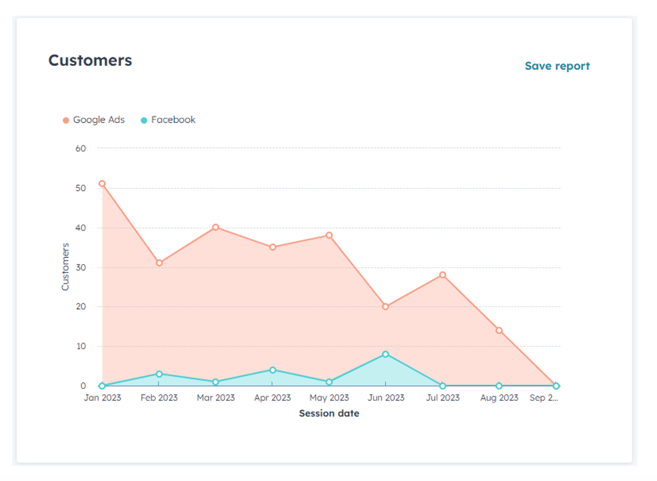
Task: Select the Google Ads Jul 2023 data point
Action: [442, 275]
